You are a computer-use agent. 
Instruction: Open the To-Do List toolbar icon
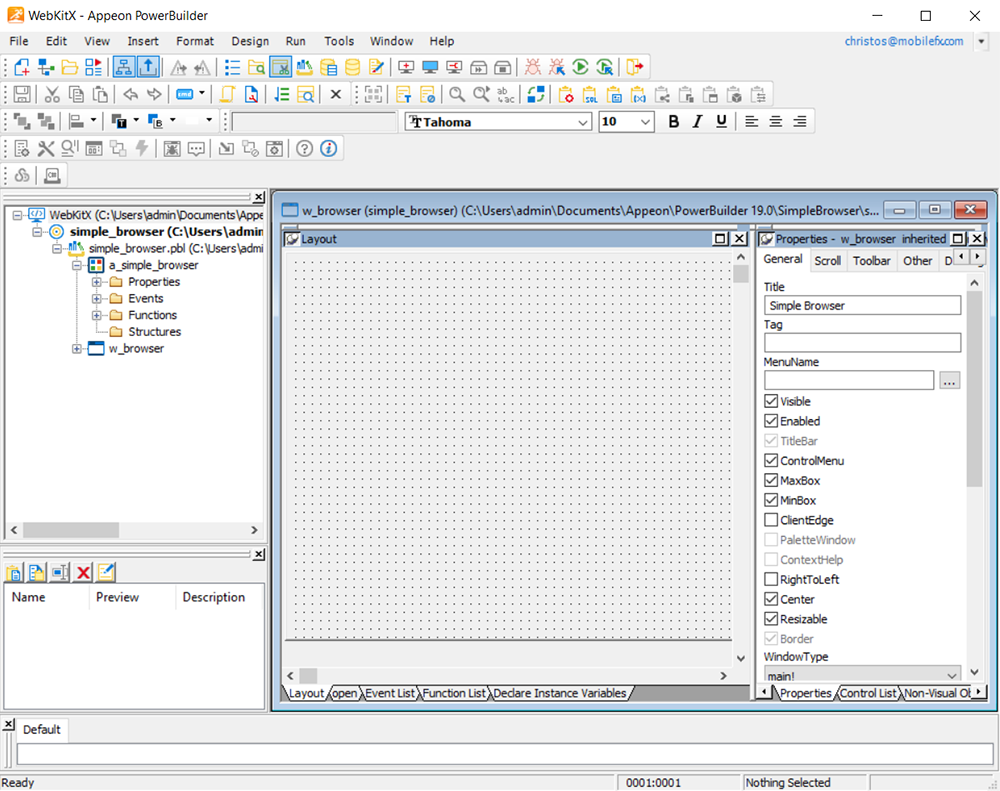tap(232, 67)
